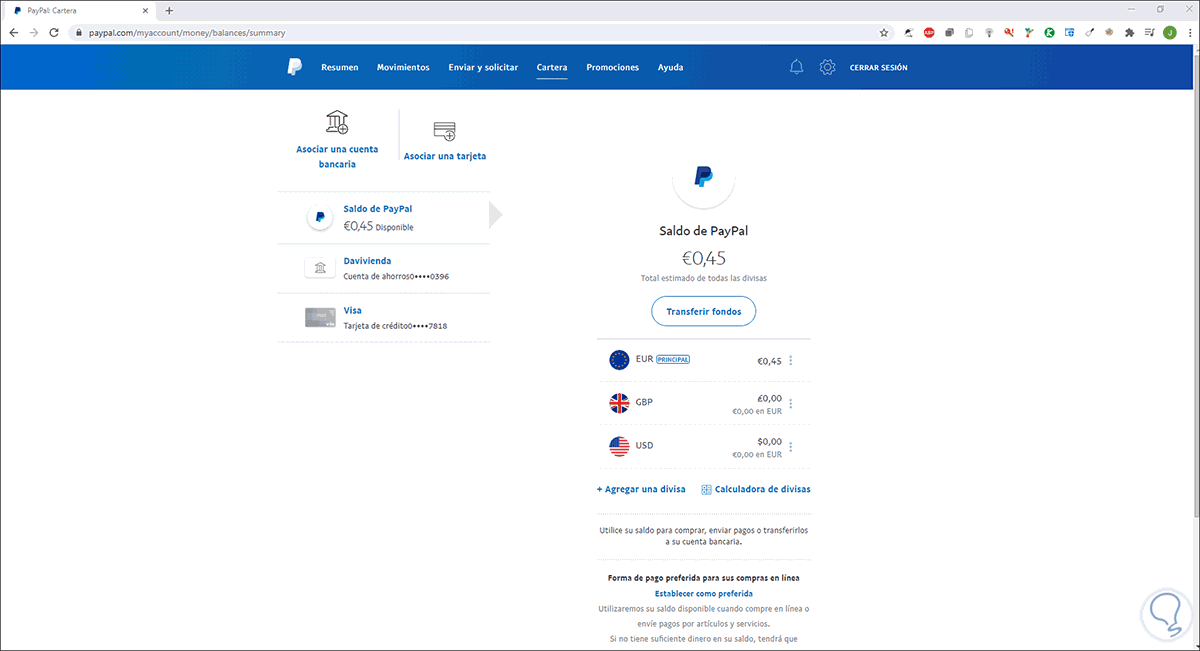Click 'Tarjeta de crédito' number text
The image size is (1200, 651).
[395, 326]
